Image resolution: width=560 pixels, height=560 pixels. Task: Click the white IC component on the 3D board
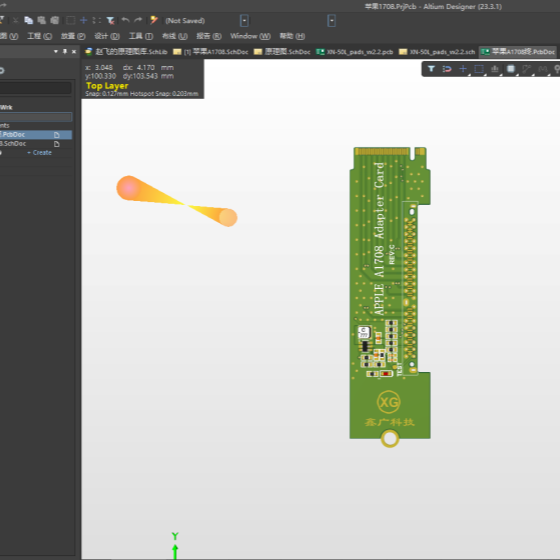(364, 332)
